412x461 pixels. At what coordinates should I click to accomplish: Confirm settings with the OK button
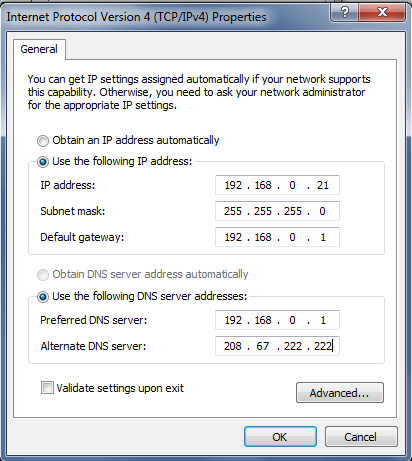pos(280,437)
